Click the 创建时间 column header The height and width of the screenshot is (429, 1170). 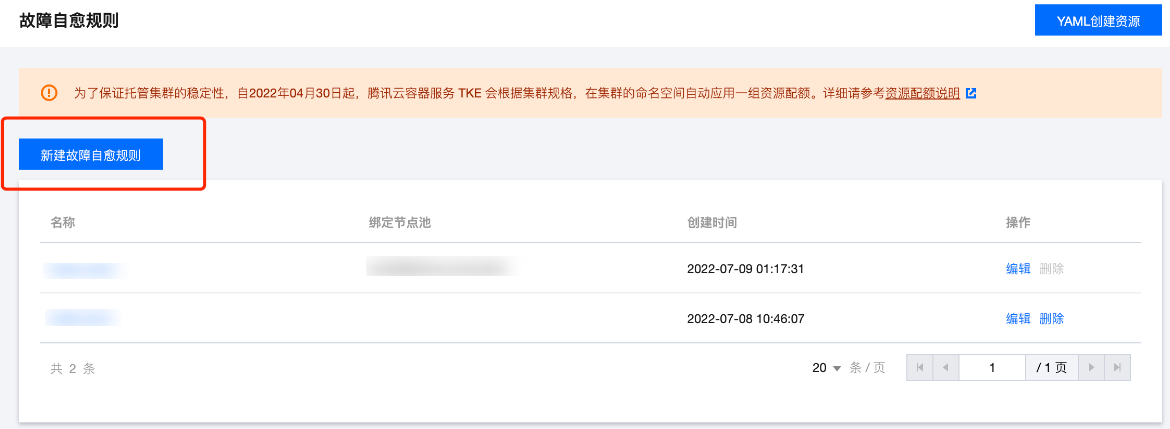tap(713, 222)
